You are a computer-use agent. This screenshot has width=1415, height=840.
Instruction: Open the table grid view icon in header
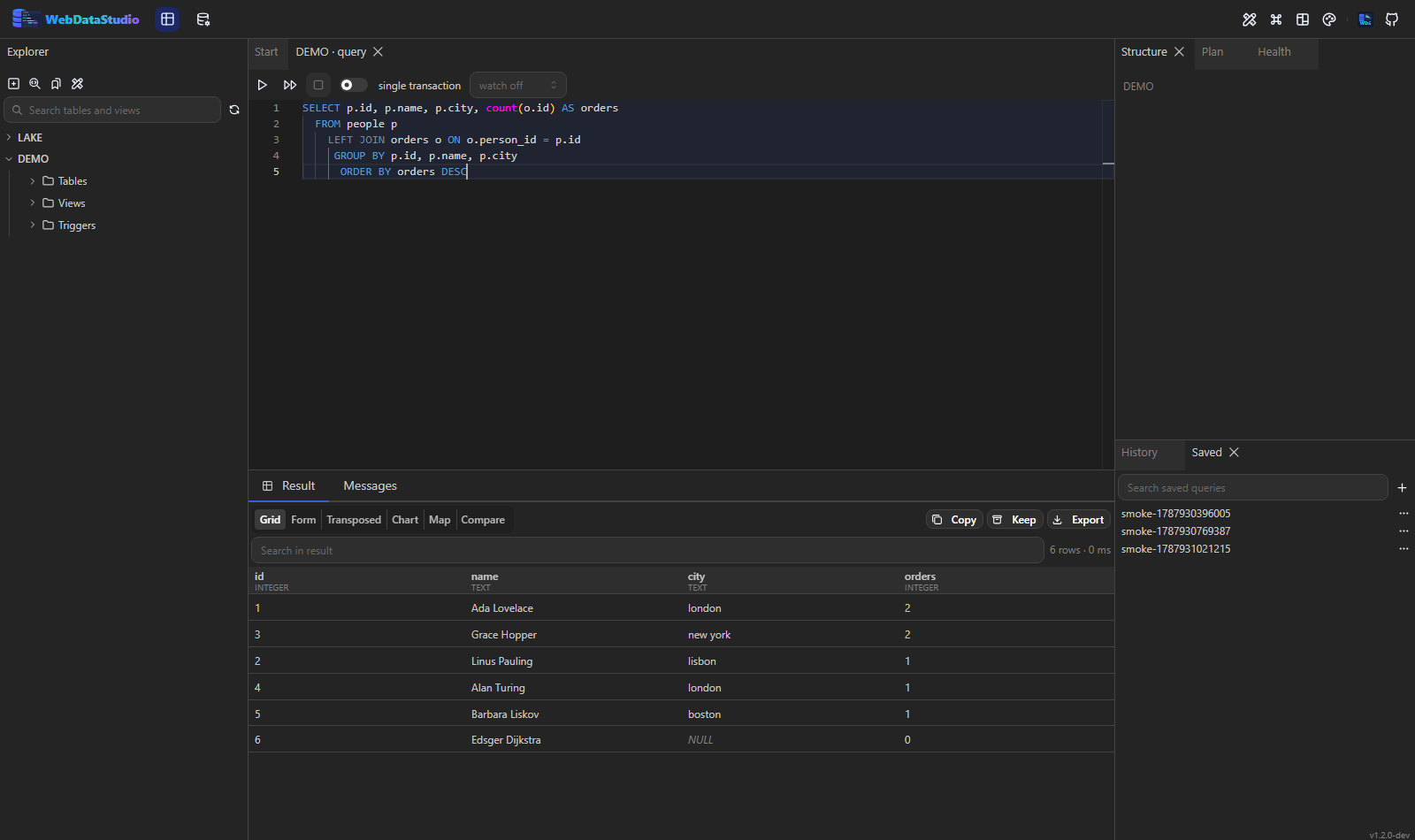(x=167, y=19)
